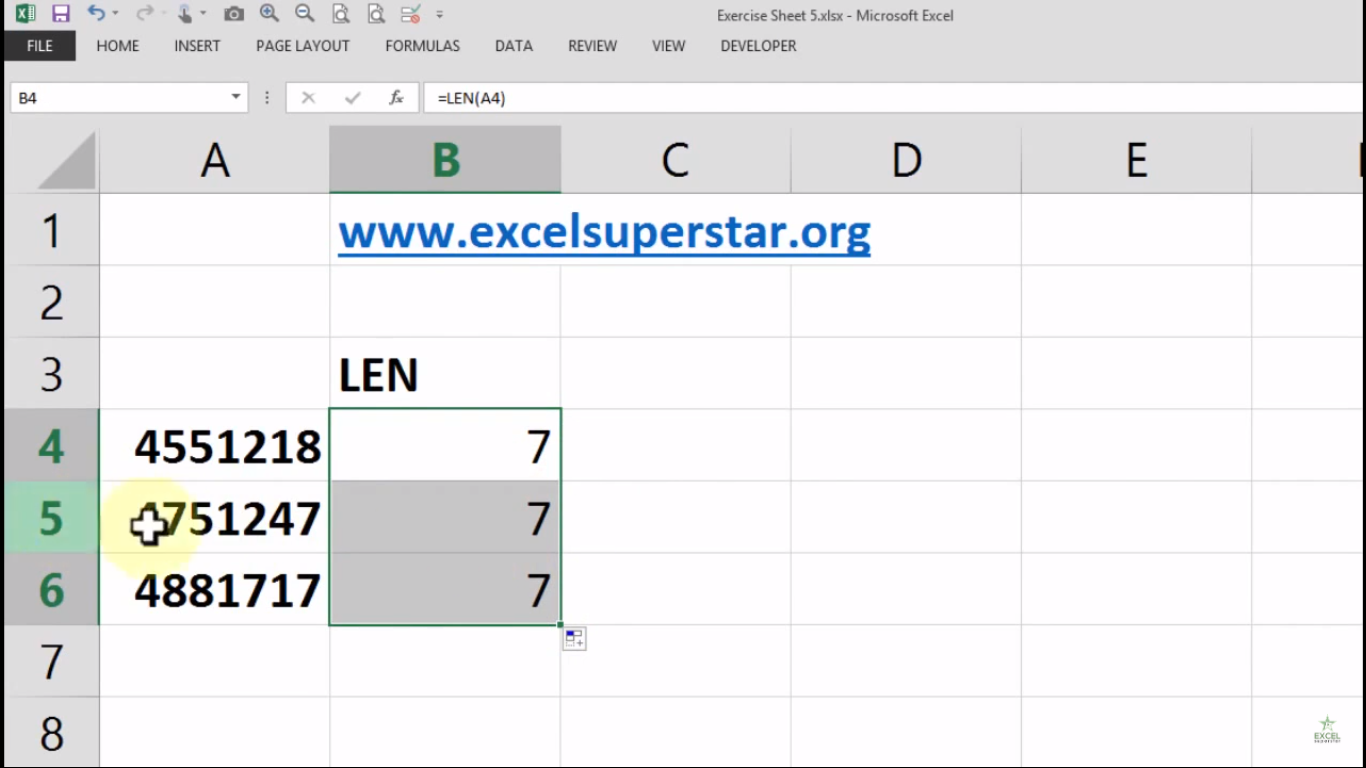1366x768 pixels.
Task: Select cell containing 4881717
Action: [x=215, y=590]
